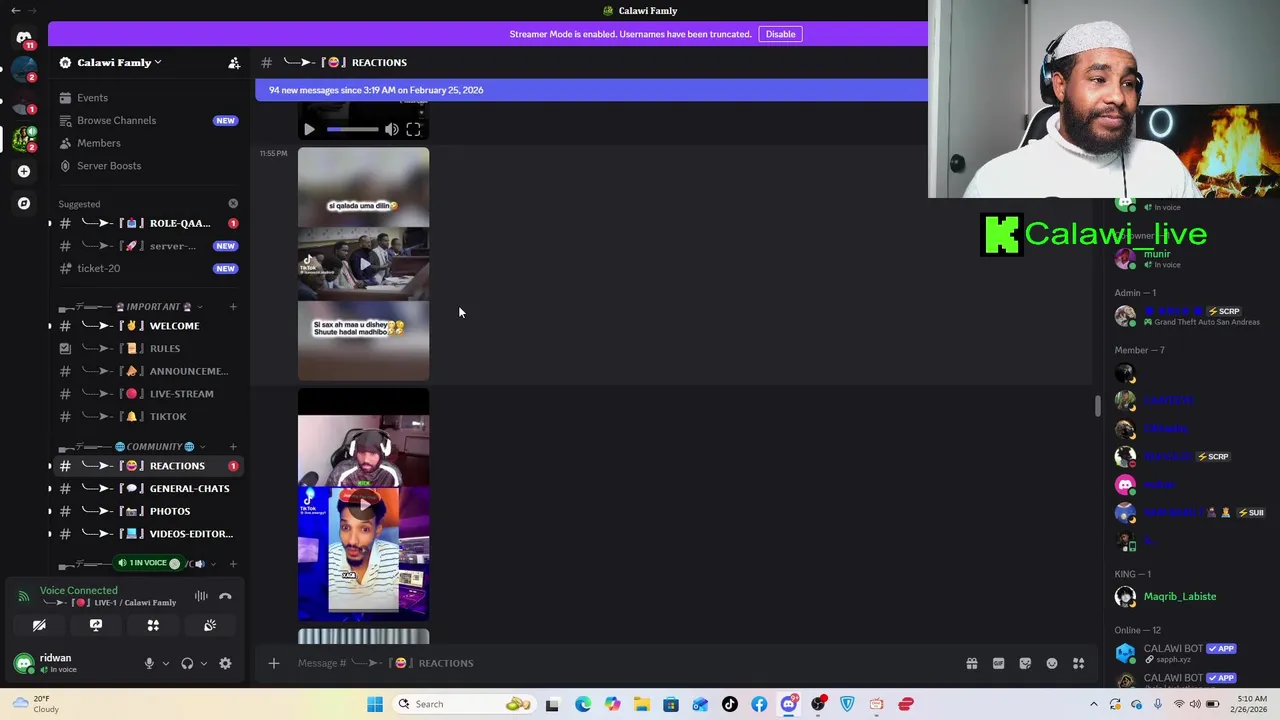This screenshot has width=1280, height=720.
Task: Select the PHOTOS channel
Action: 148,511
